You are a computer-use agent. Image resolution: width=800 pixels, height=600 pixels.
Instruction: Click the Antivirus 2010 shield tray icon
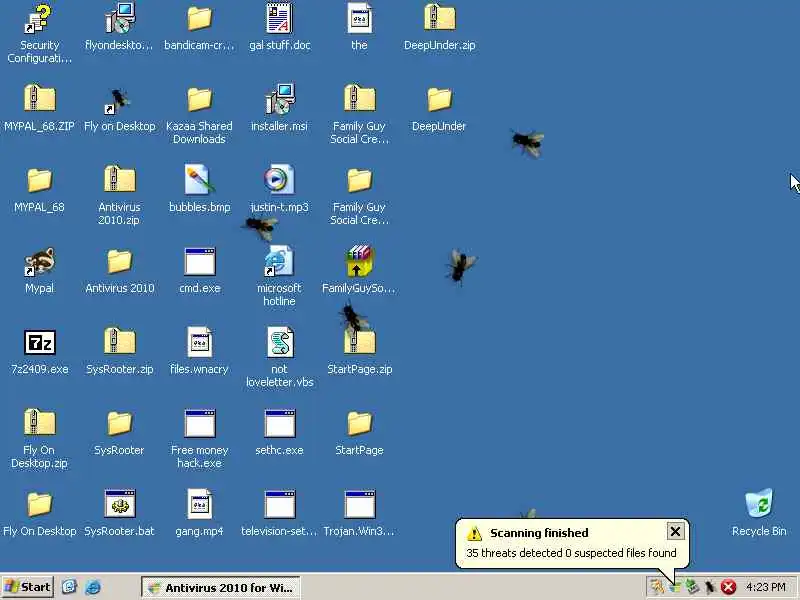pos(674,588)
